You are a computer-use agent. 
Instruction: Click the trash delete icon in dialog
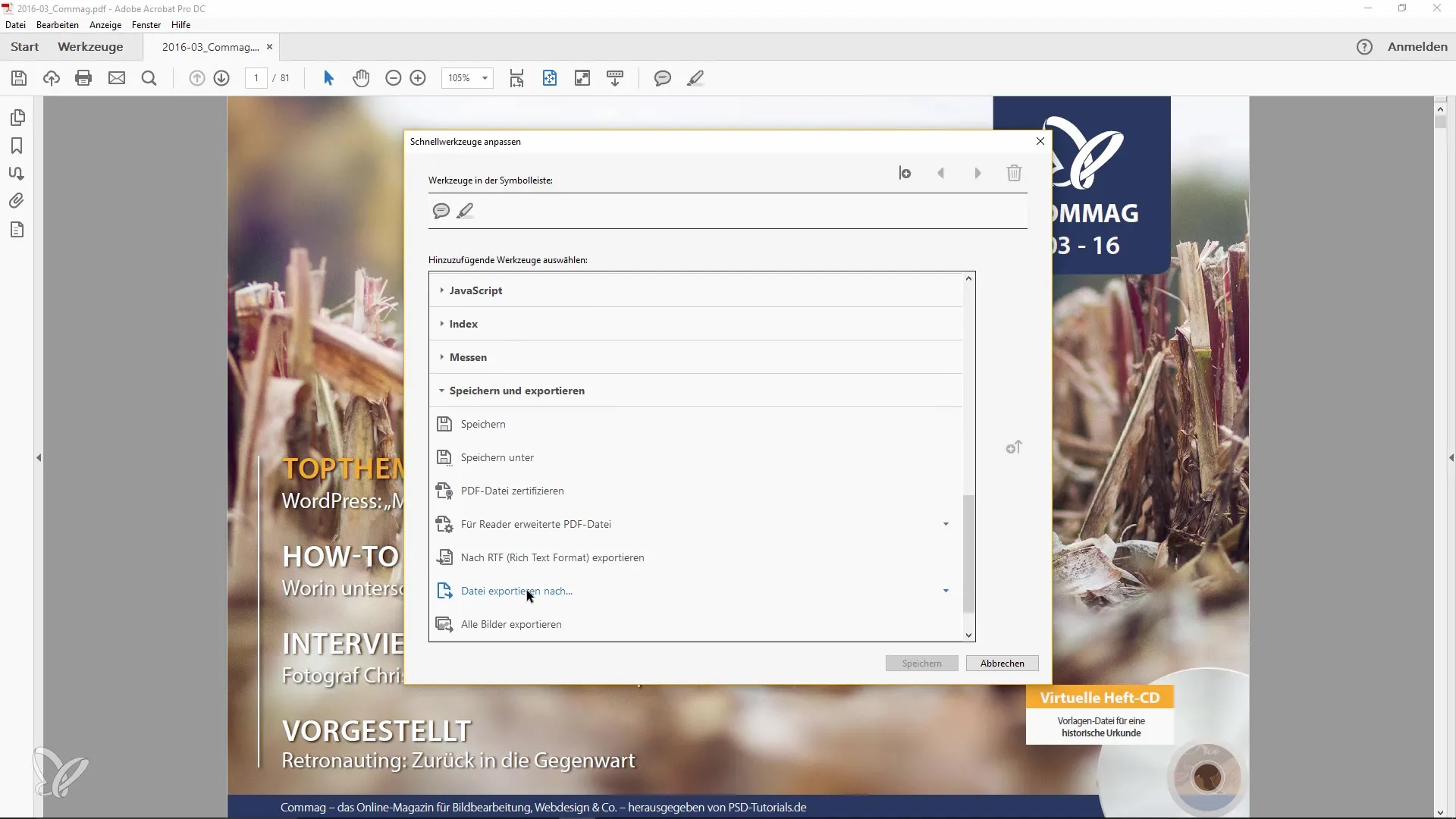tap(1014, 174)
